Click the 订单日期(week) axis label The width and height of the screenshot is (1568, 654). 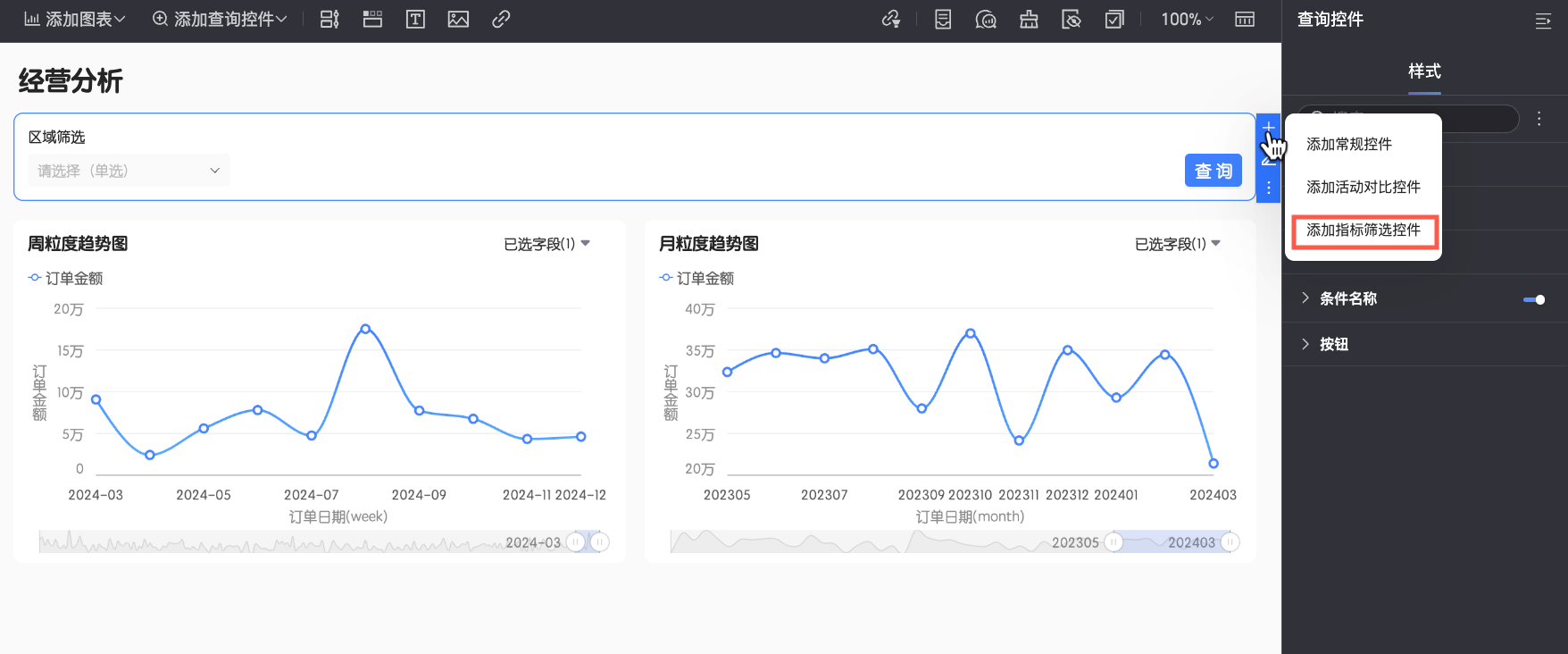point(338,516)
